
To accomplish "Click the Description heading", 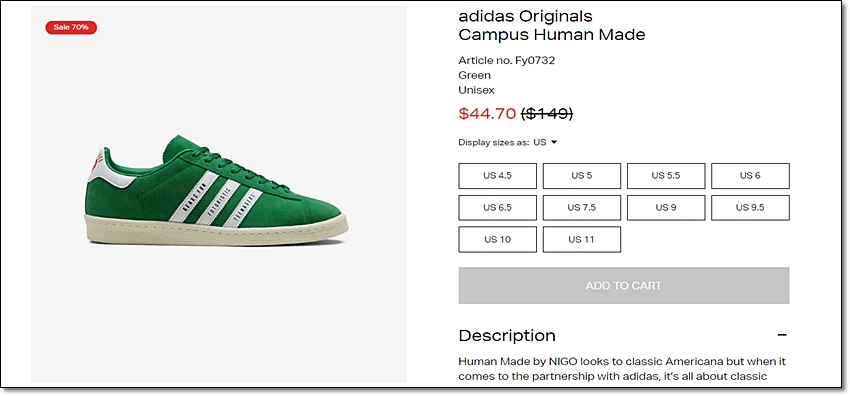I will point(507,335).
